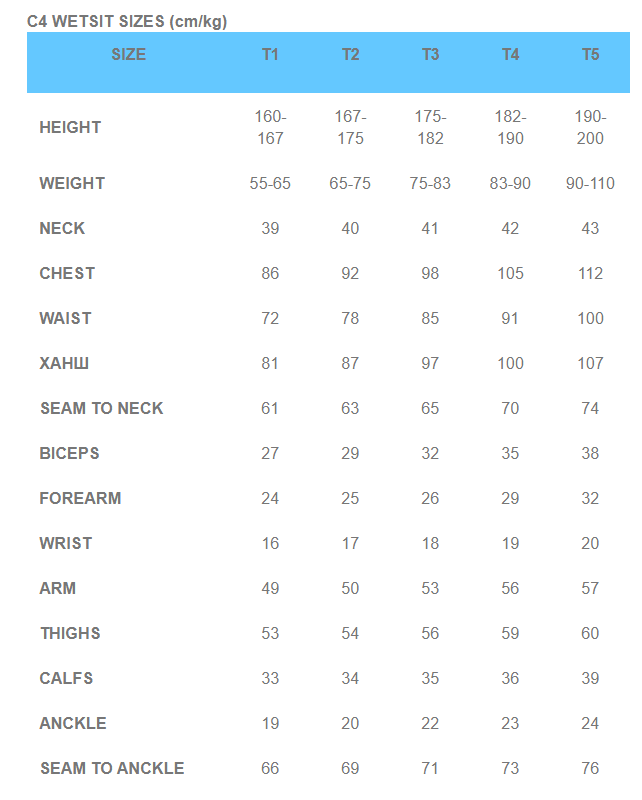
Task: Select the T5 thighs value 60
Action: click(590, 634)
